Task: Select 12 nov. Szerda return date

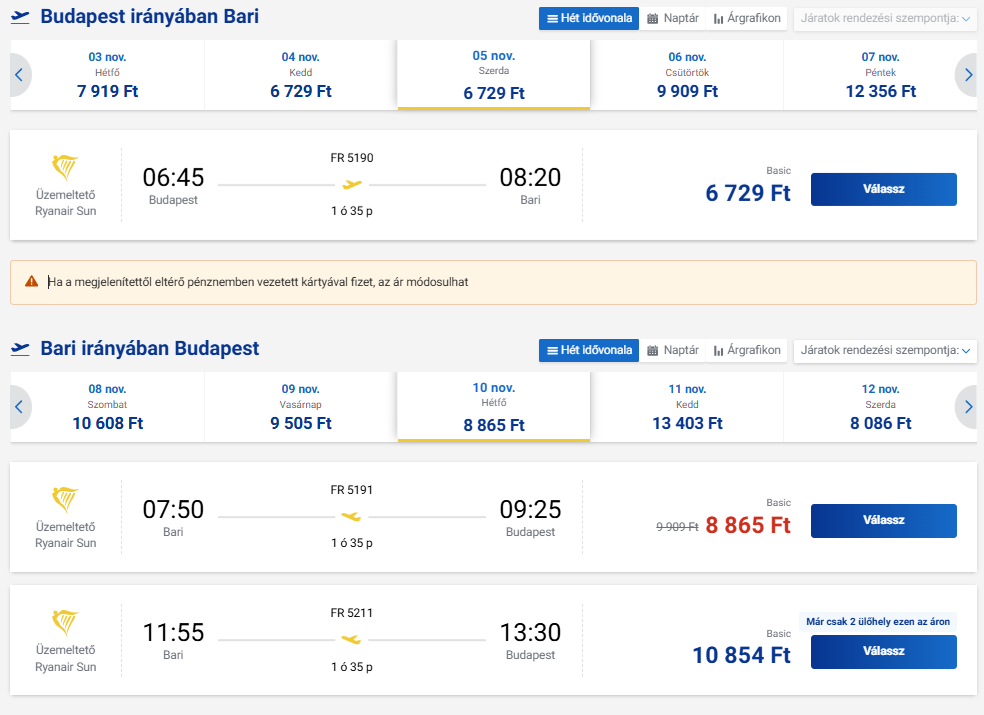Action: (x=880, y=407)
